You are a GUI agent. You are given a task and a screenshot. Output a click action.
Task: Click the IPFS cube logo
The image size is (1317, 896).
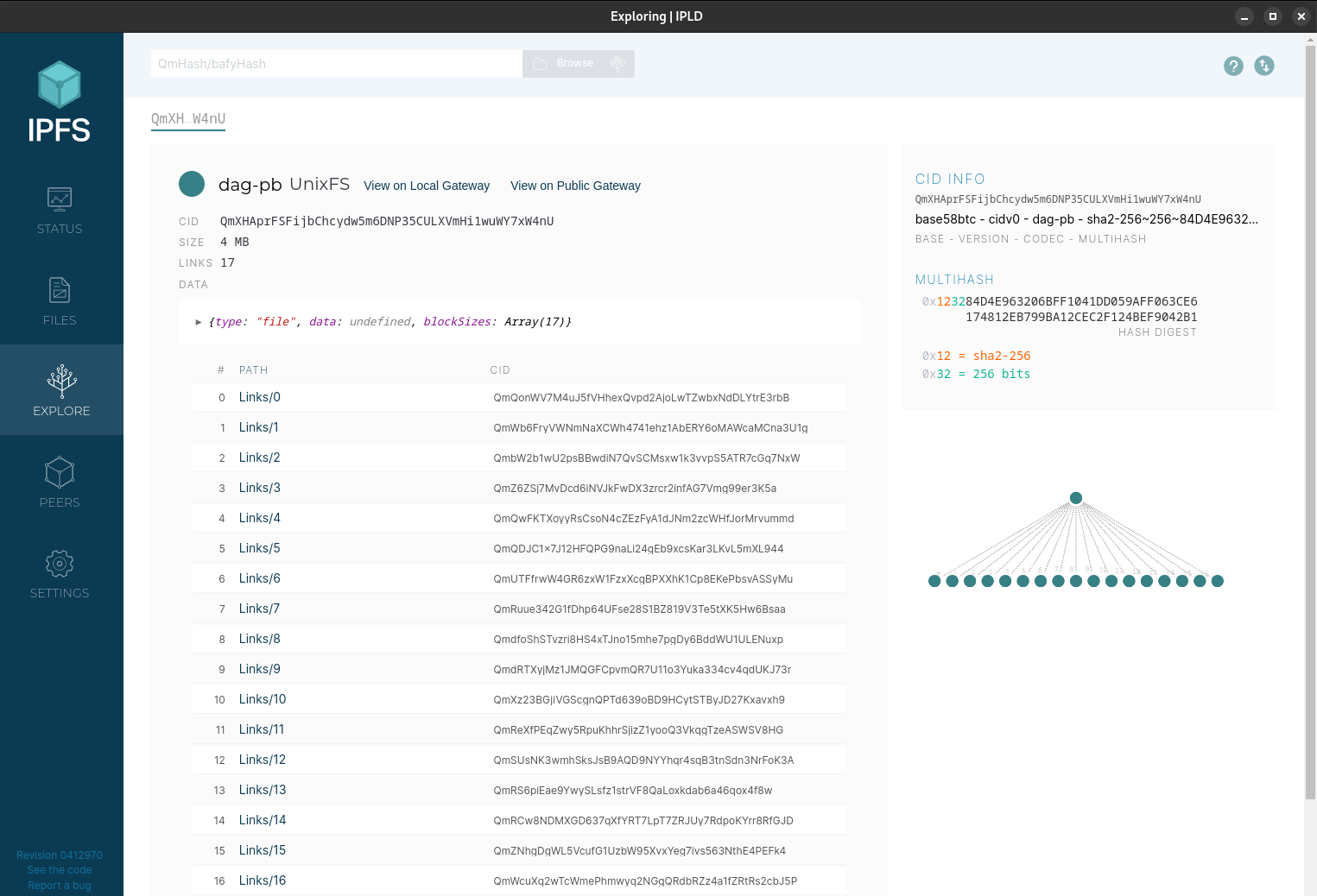pyautogui.click(x=60, y=85)
